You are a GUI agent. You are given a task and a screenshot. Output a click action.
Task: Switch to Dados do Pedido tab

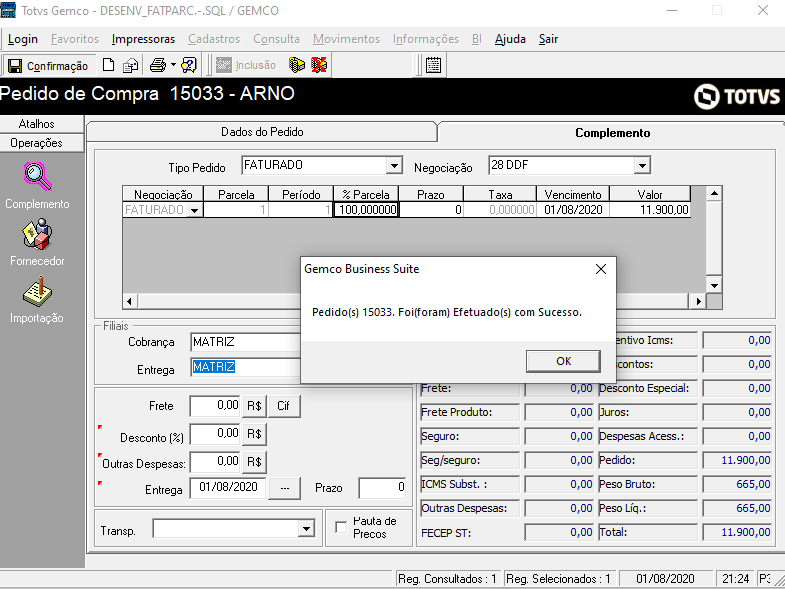262,132
